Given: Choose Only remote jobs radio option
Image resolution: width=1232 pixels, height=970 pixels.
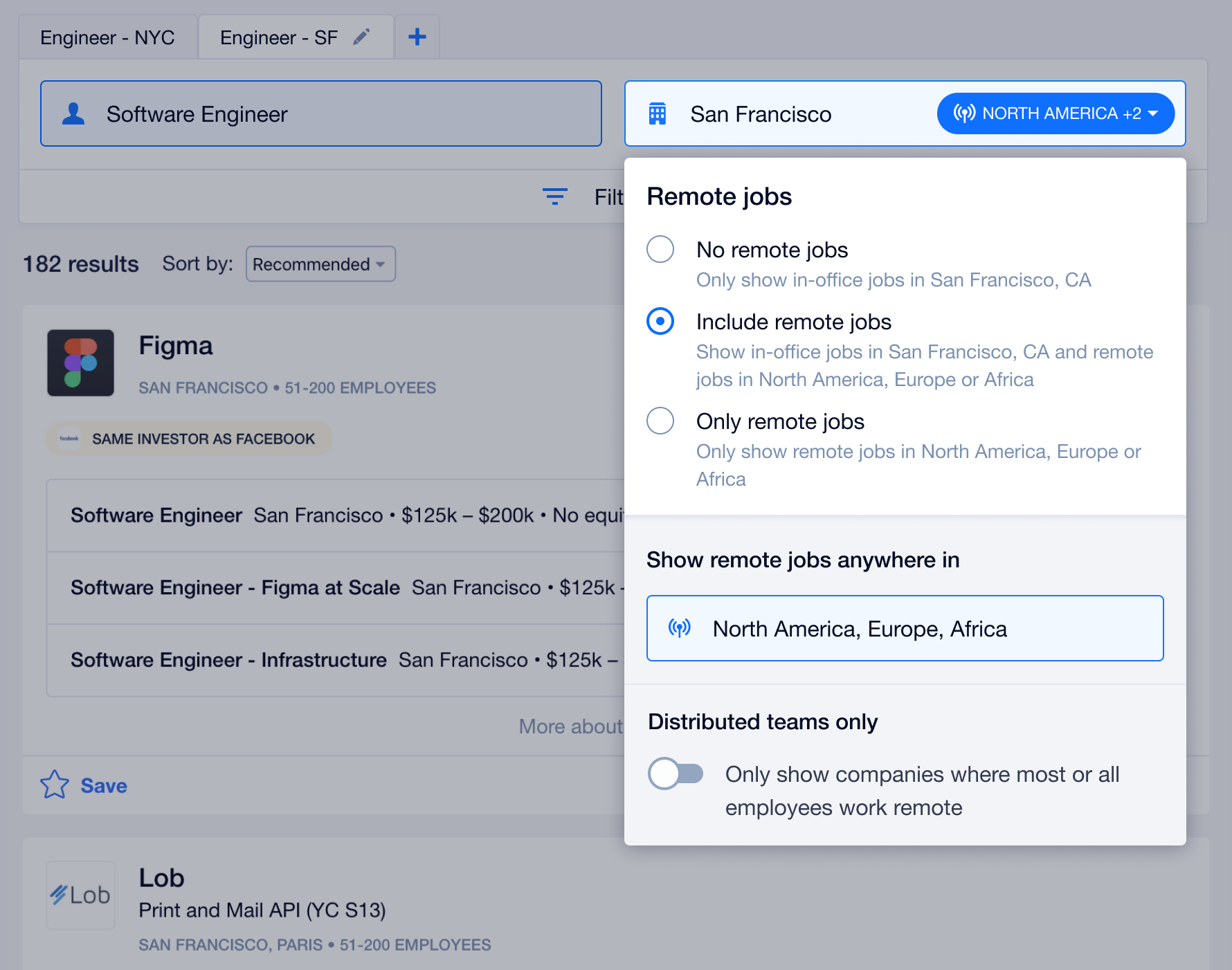Looking at the screenshot, I should (660, 421).
